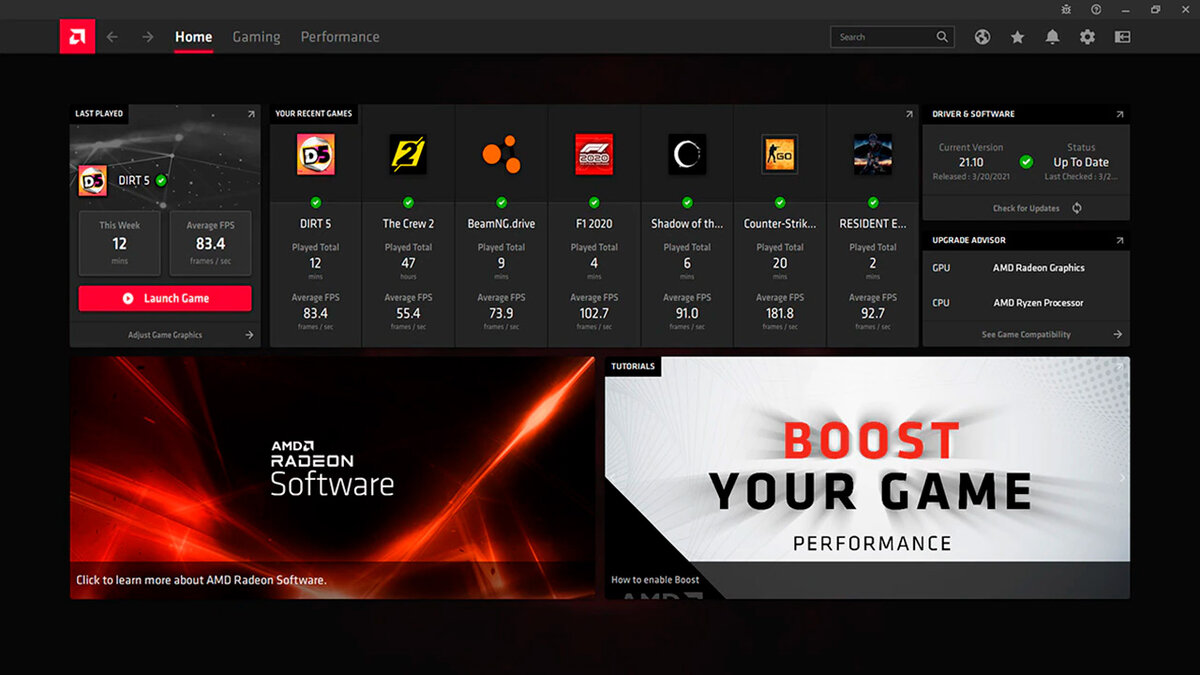Toggle the sidebar panel icon
The image size is (1200, 675).
[1122, 37]
